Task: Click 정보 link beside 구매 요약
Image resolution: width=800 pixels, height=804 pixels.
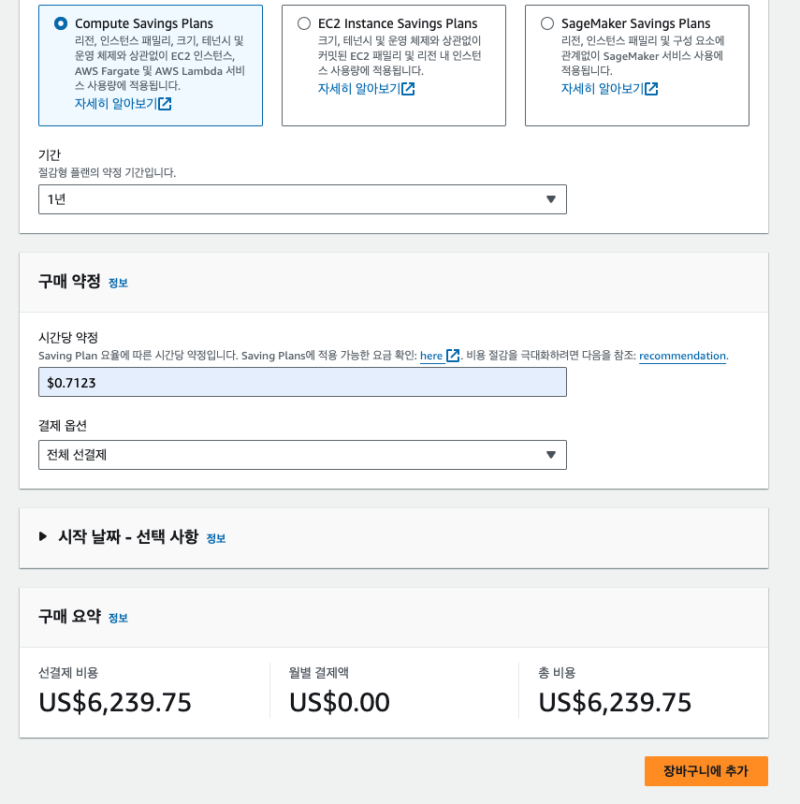Action: tap(118, 618)
